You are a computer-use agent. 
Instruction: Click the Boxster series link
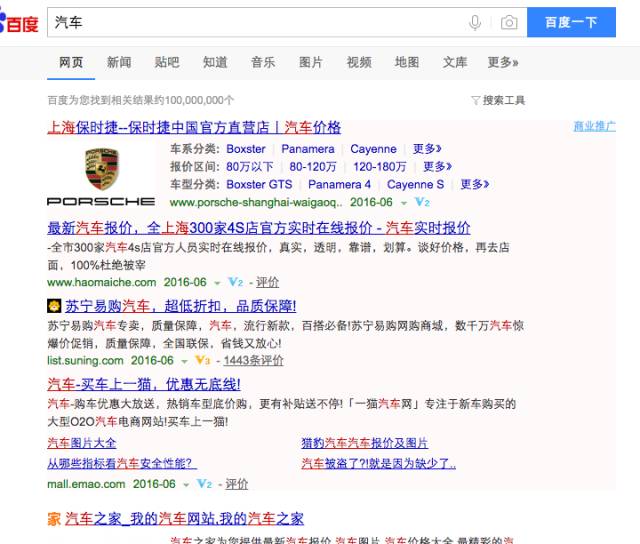coord(246,149)
